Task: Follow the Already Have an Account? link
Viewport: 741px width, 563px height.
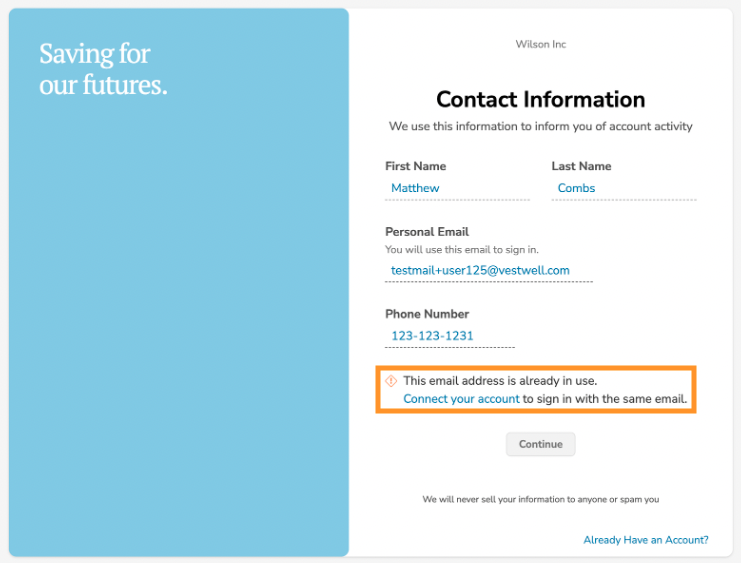Action: coord(646,540)
